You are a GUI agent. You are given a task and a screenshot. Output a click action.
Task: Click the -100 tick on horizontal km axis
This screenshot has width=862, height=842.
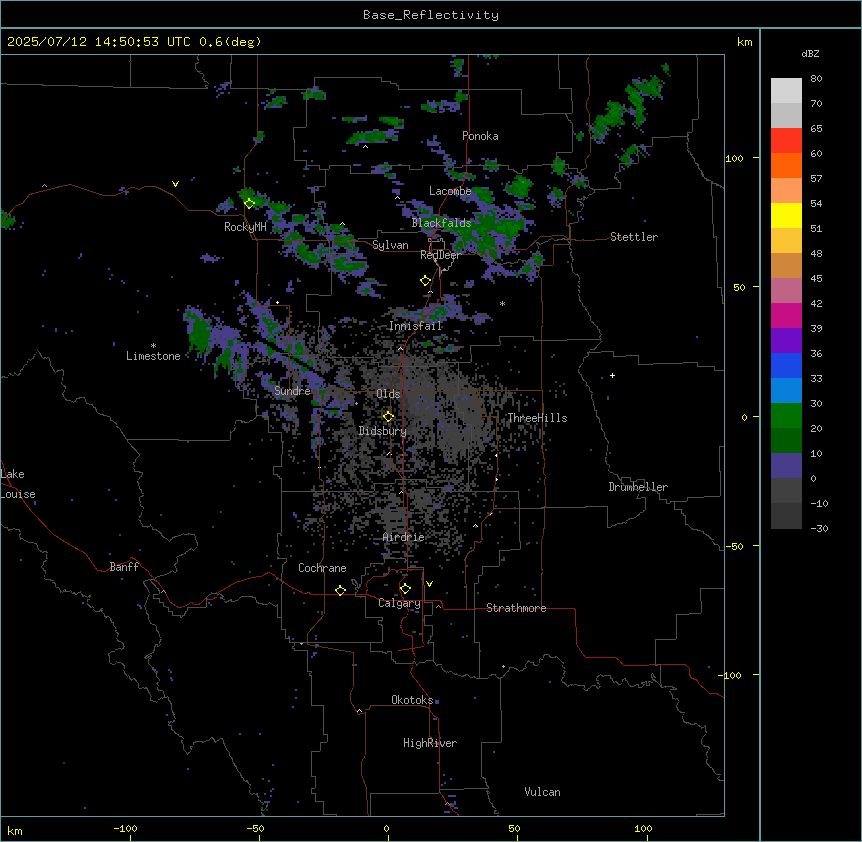[125, 829]
